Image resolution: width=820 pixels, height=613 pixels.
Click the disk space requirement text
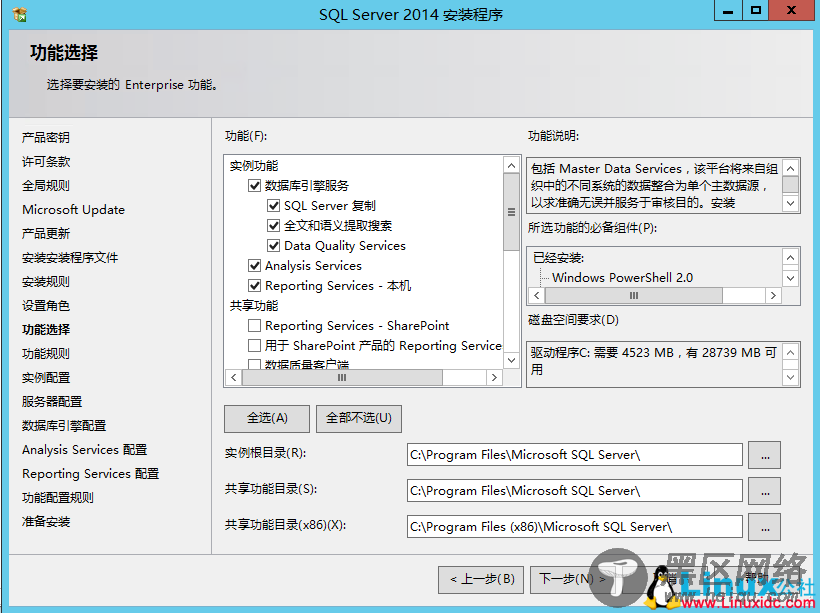pyautogui.click(x=653, y=361)
